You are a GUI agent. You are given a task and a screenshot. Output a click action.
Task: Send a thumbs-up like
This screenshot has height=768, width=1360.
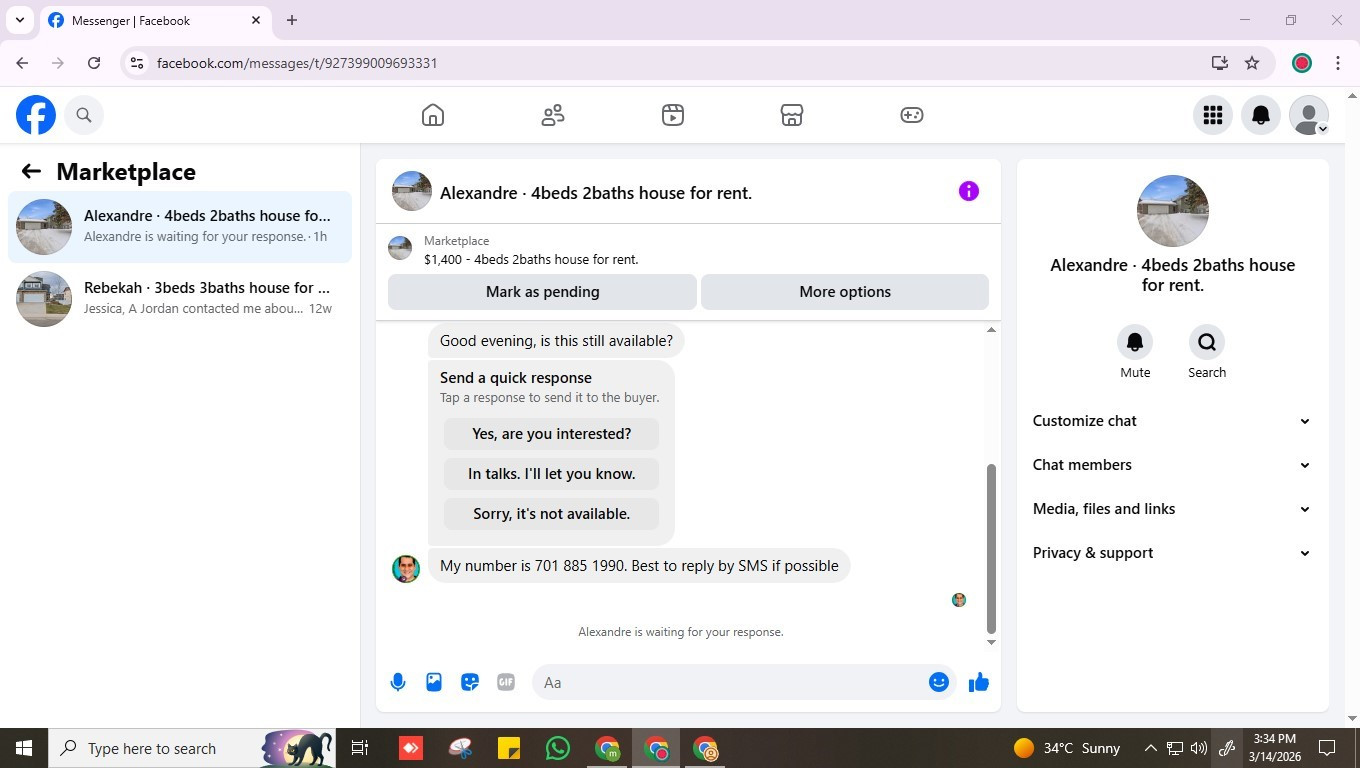click(979, 682)
